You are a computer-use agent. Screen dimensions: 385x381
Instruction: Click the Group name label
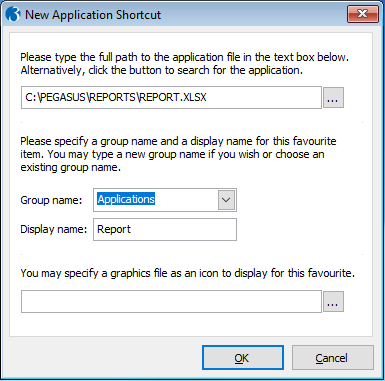pos(51,200)
